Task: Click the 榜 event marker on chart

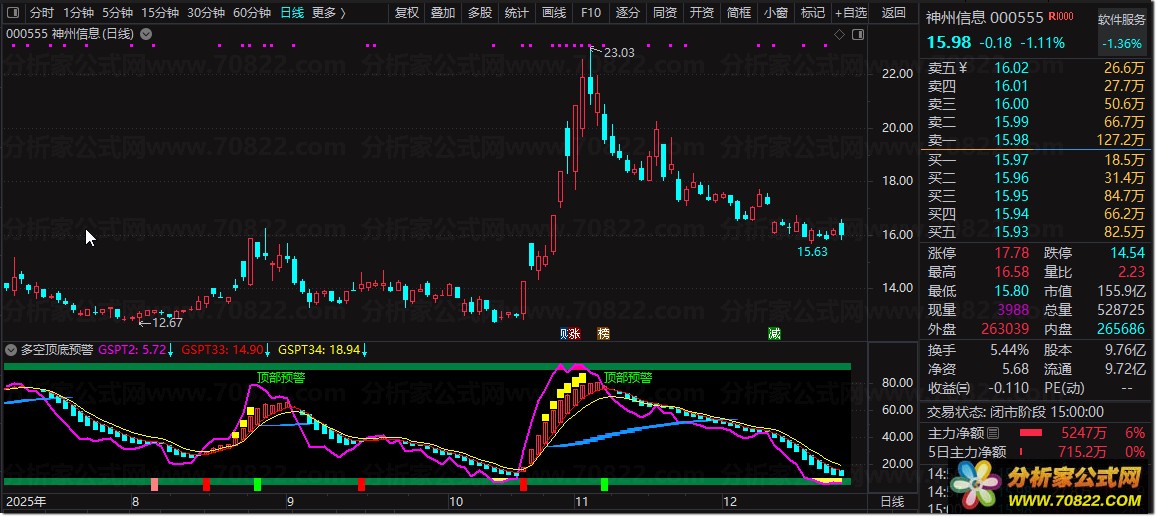Action: coord(602,333)
